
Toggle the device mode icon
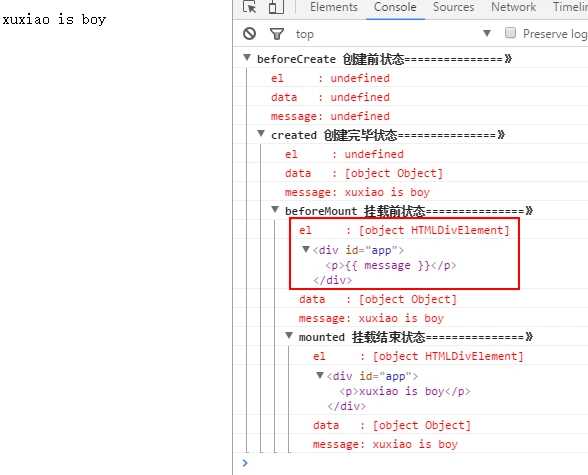(x=276, y=7)
